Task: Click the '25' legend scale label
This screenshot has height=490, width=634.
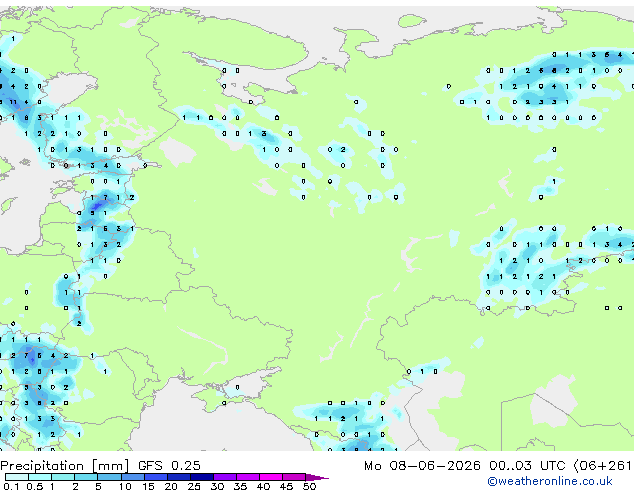Action: click(x=194, y=486)
